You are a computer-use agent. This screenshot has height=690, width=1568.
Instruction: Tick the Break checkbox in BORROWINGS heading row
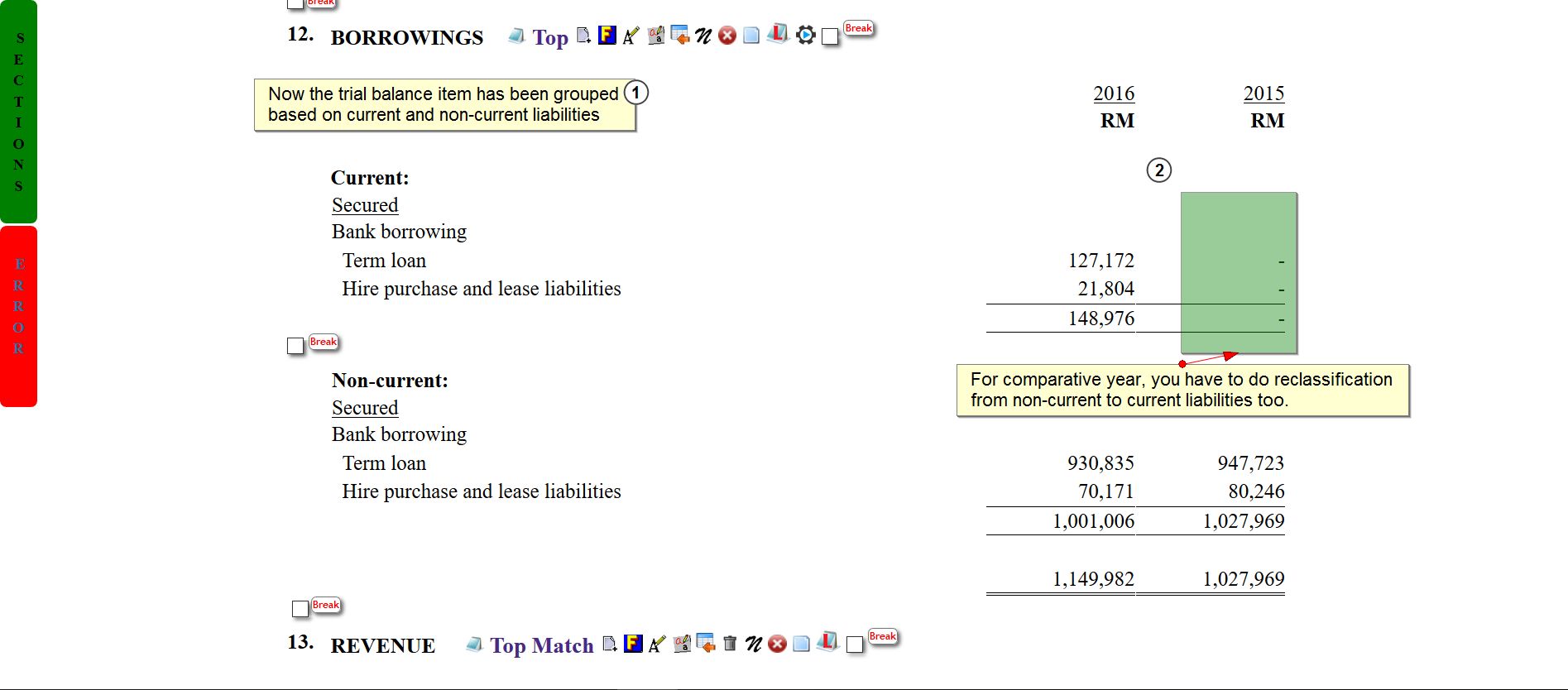coord(830,37)
